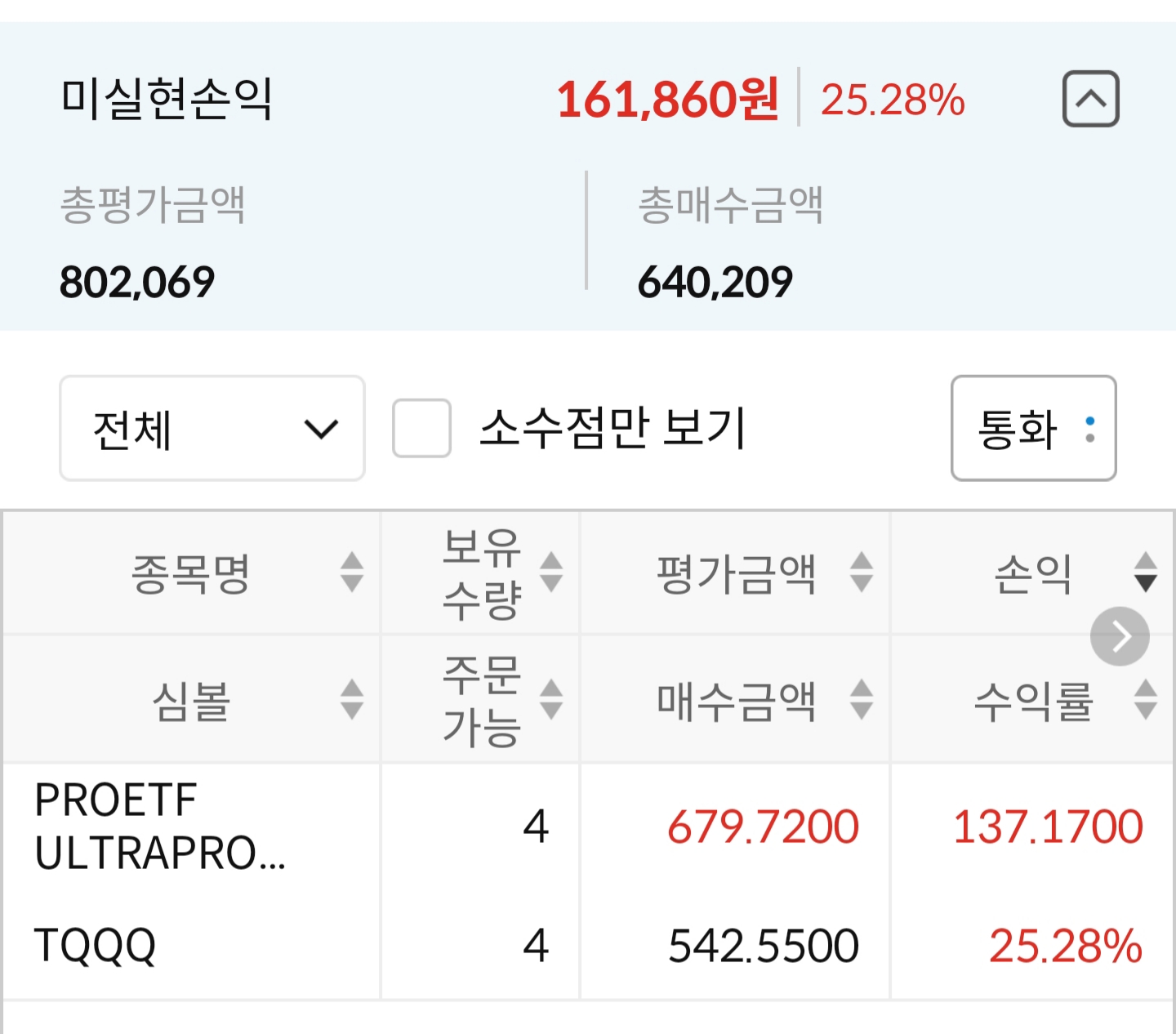Show more columns with right arrow circle
Screen dimensions: 1176x1034
click(x=1120, y=636)
